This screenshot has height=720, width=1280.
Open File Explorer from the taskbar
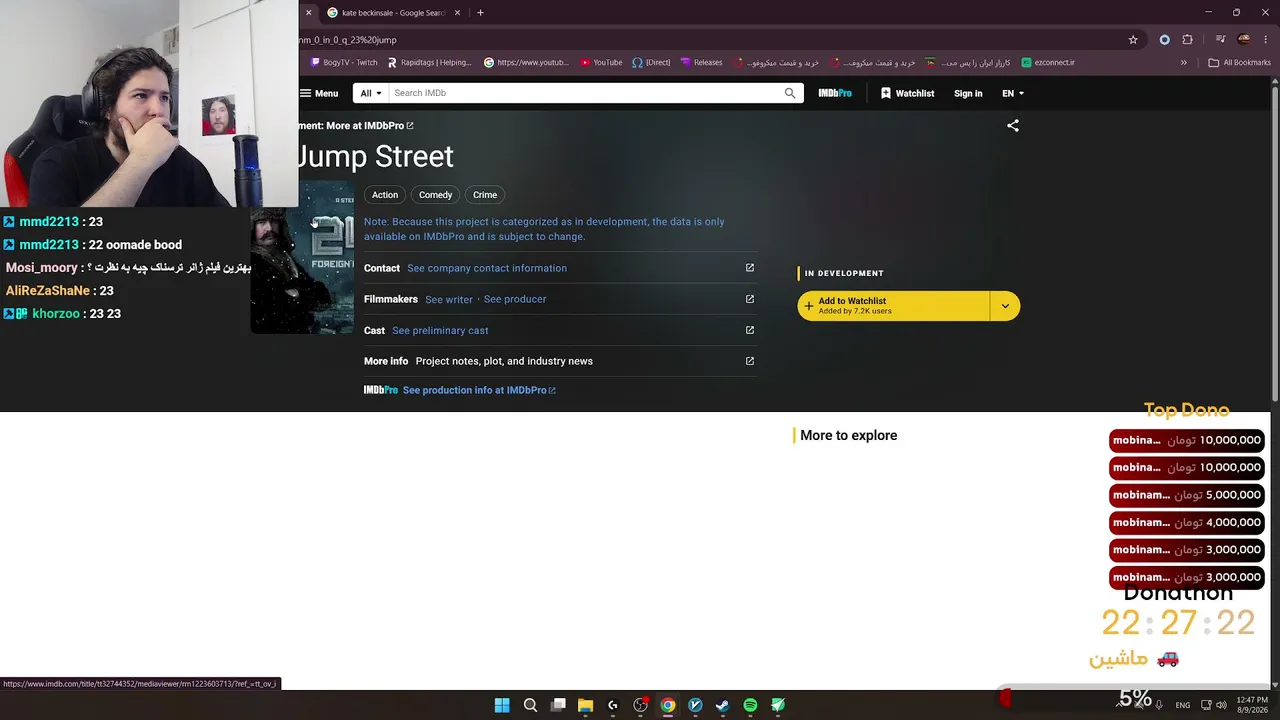tap(585, 705)
